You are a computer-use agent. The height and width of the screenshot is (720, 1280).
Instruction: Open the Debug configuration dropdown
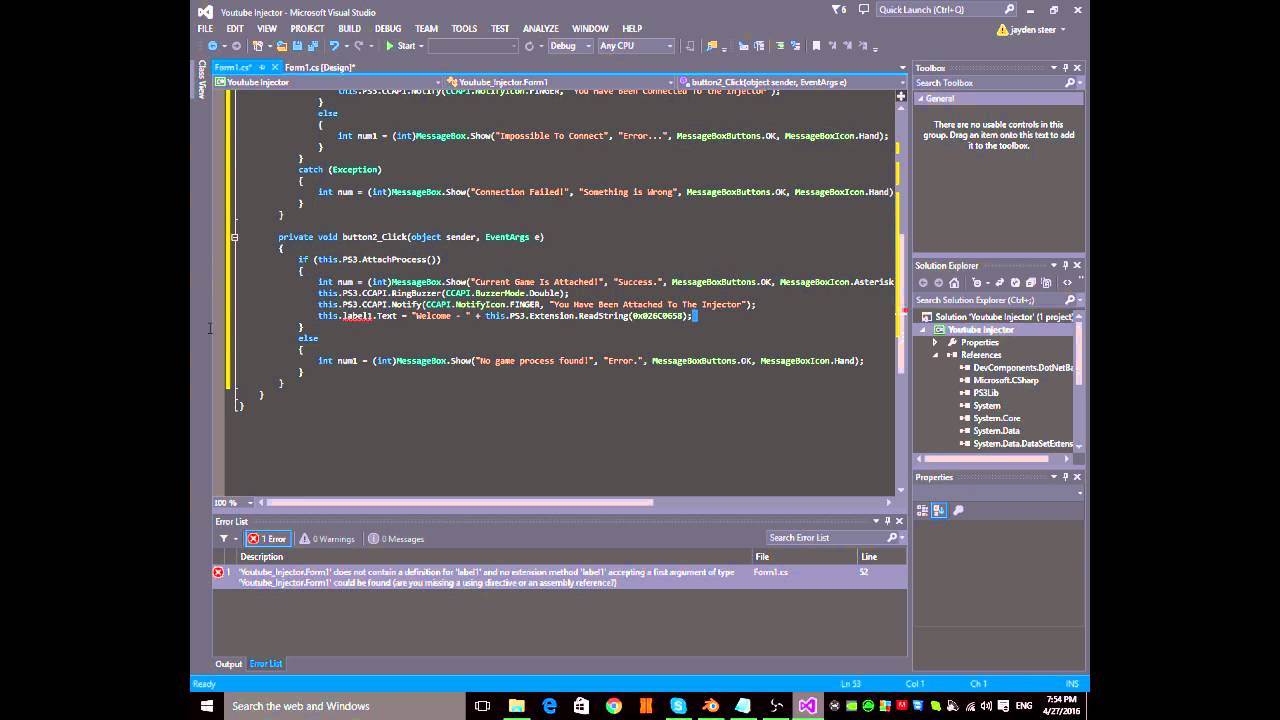(569, 46)
